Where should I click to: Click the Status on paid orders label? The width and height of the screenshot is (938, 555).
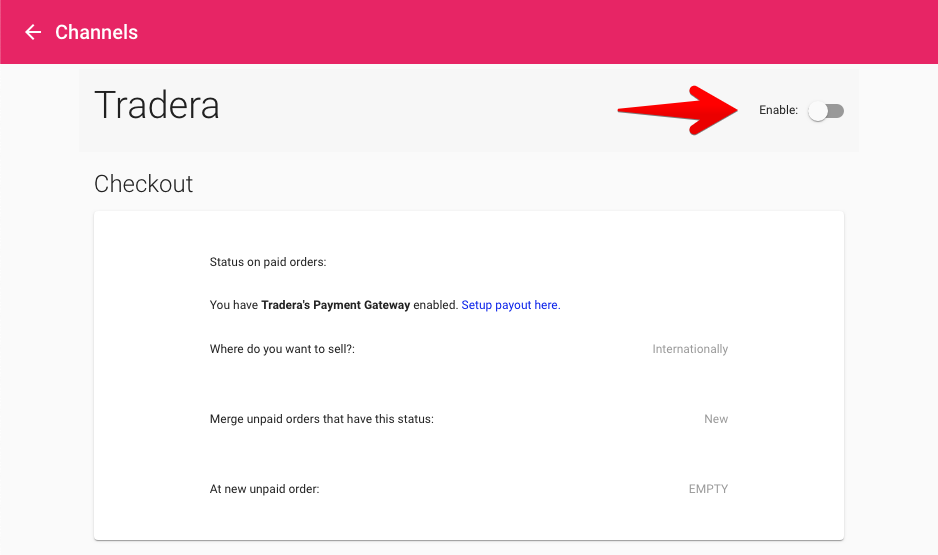268,262
